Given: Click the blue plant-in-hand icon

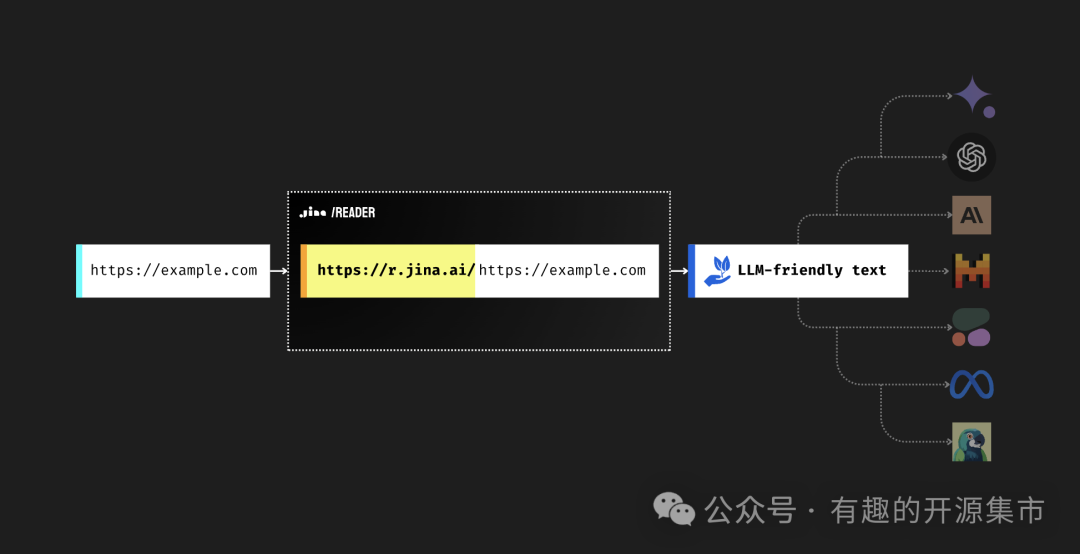Looking at the screenshot, I should coord(716,271).
